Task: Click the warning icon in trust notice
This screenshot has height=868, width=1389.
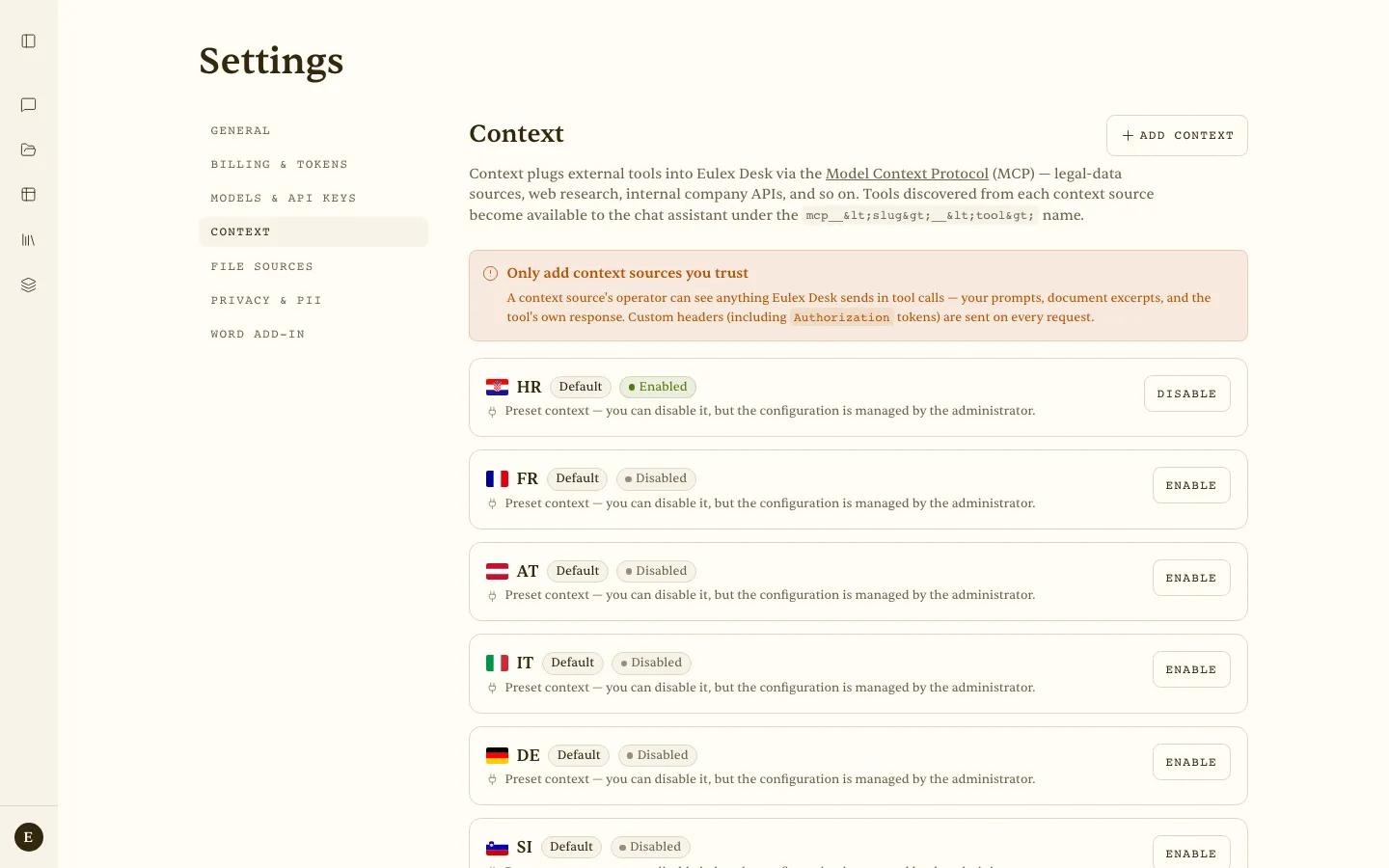Action: pyautogui.click(x=490, y=273)
